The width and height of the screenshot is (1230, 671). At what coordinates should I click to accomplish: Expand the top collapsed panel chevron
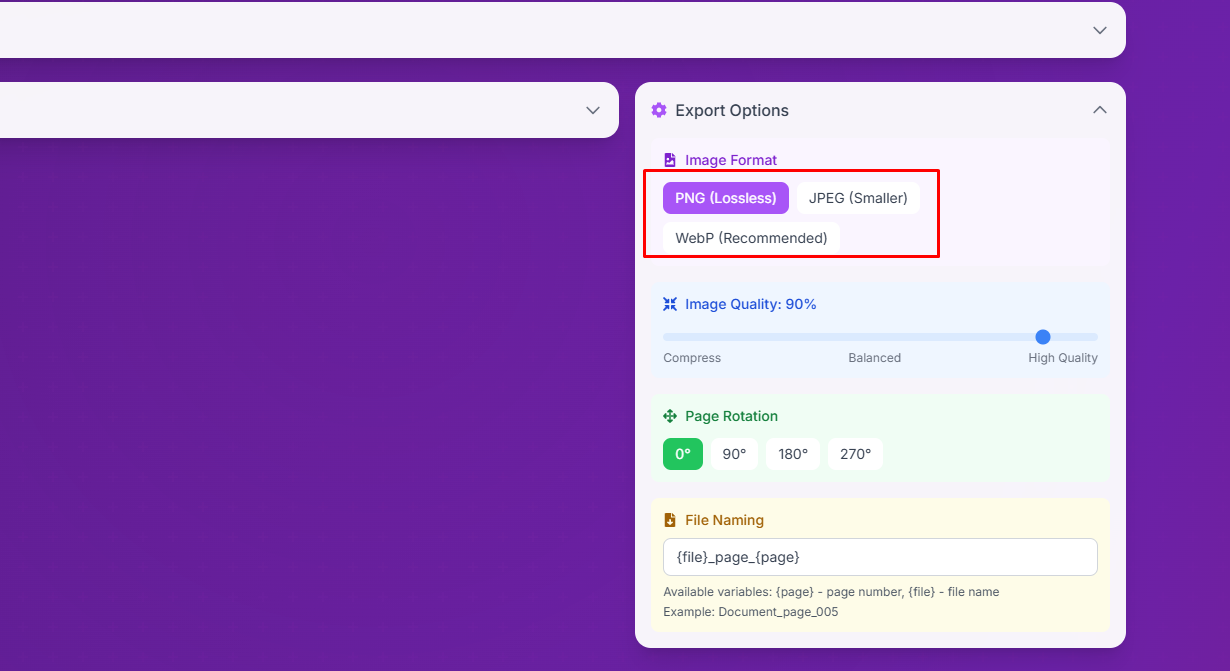click(1099, 30)
